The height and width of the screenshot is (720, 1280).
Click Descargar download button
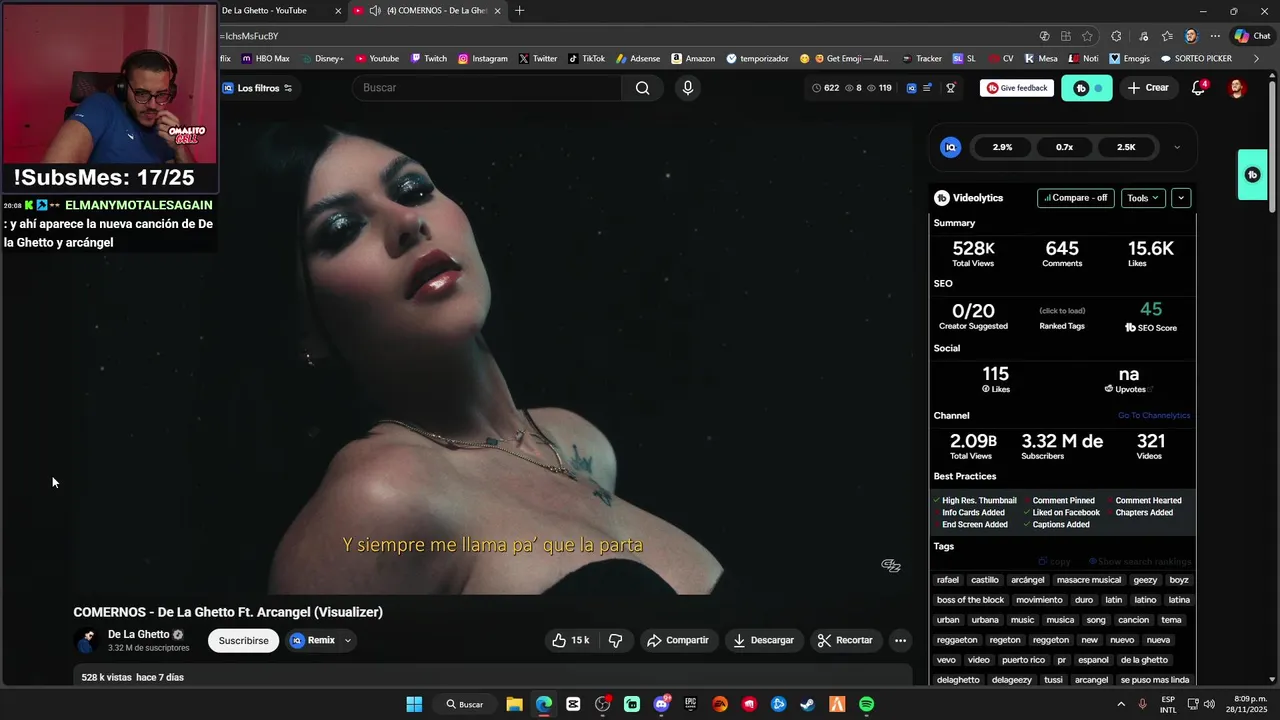point(763,640)
